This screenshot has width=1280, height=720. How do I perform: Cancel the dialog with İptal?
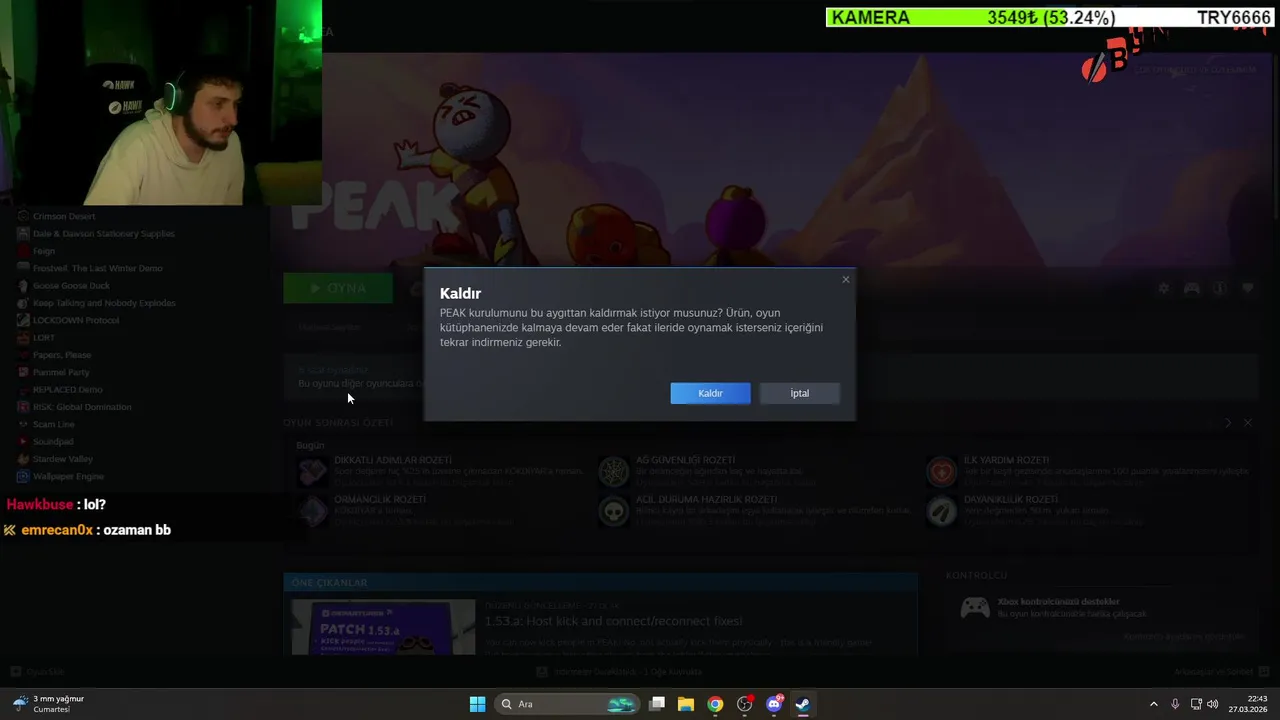[799, 393]
